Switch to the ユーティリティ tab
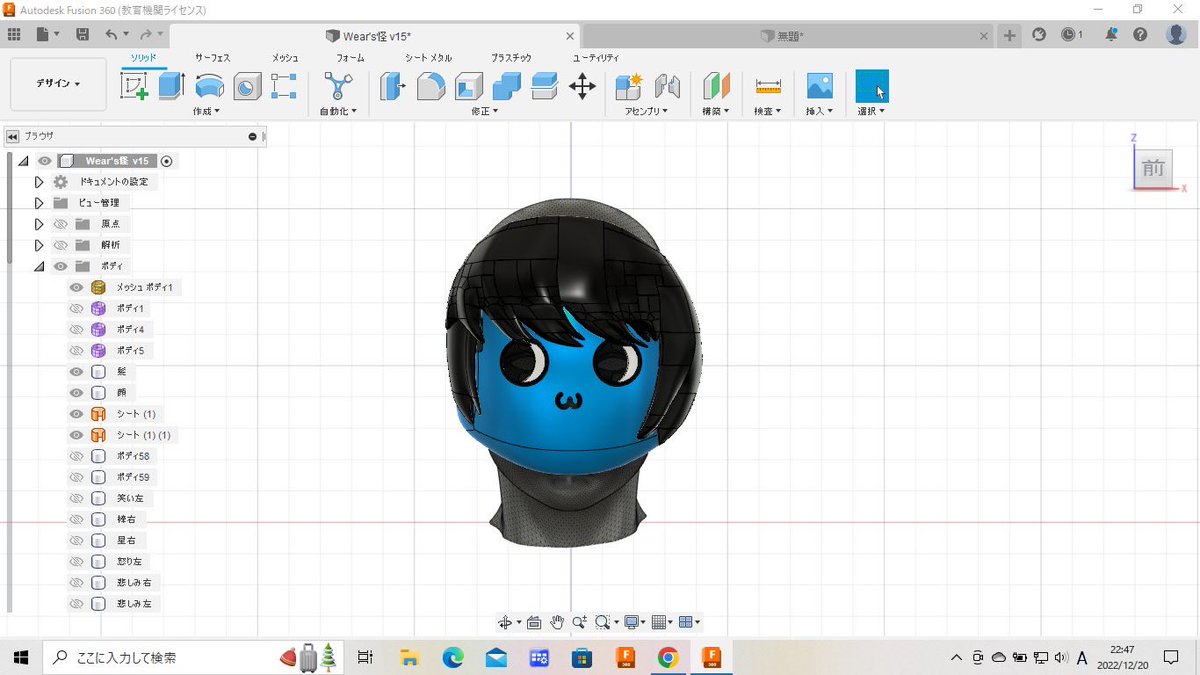This screenshot has width=1200, height=675. (596, 58)
